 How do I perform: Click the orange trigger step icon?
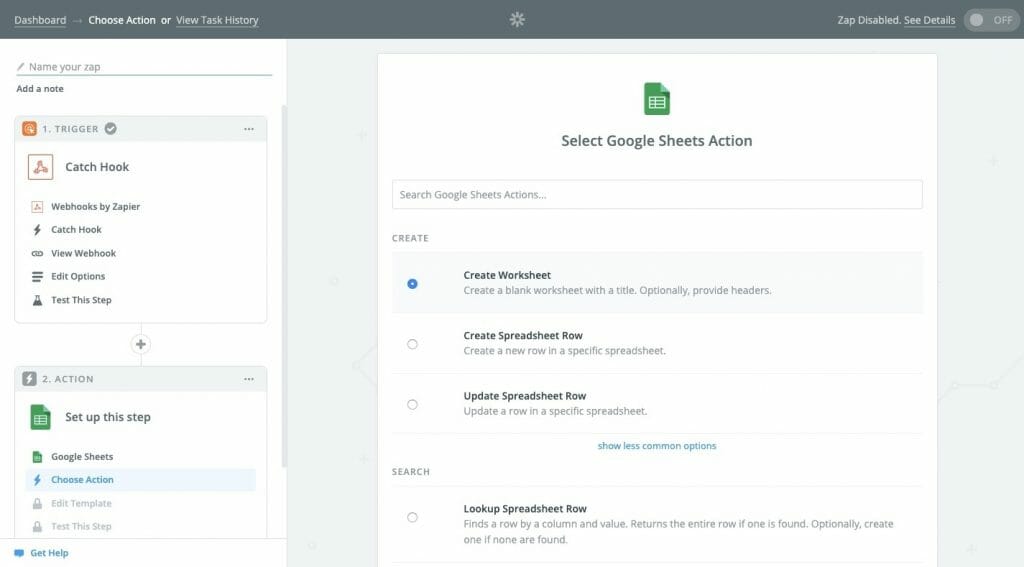(29, 129)
